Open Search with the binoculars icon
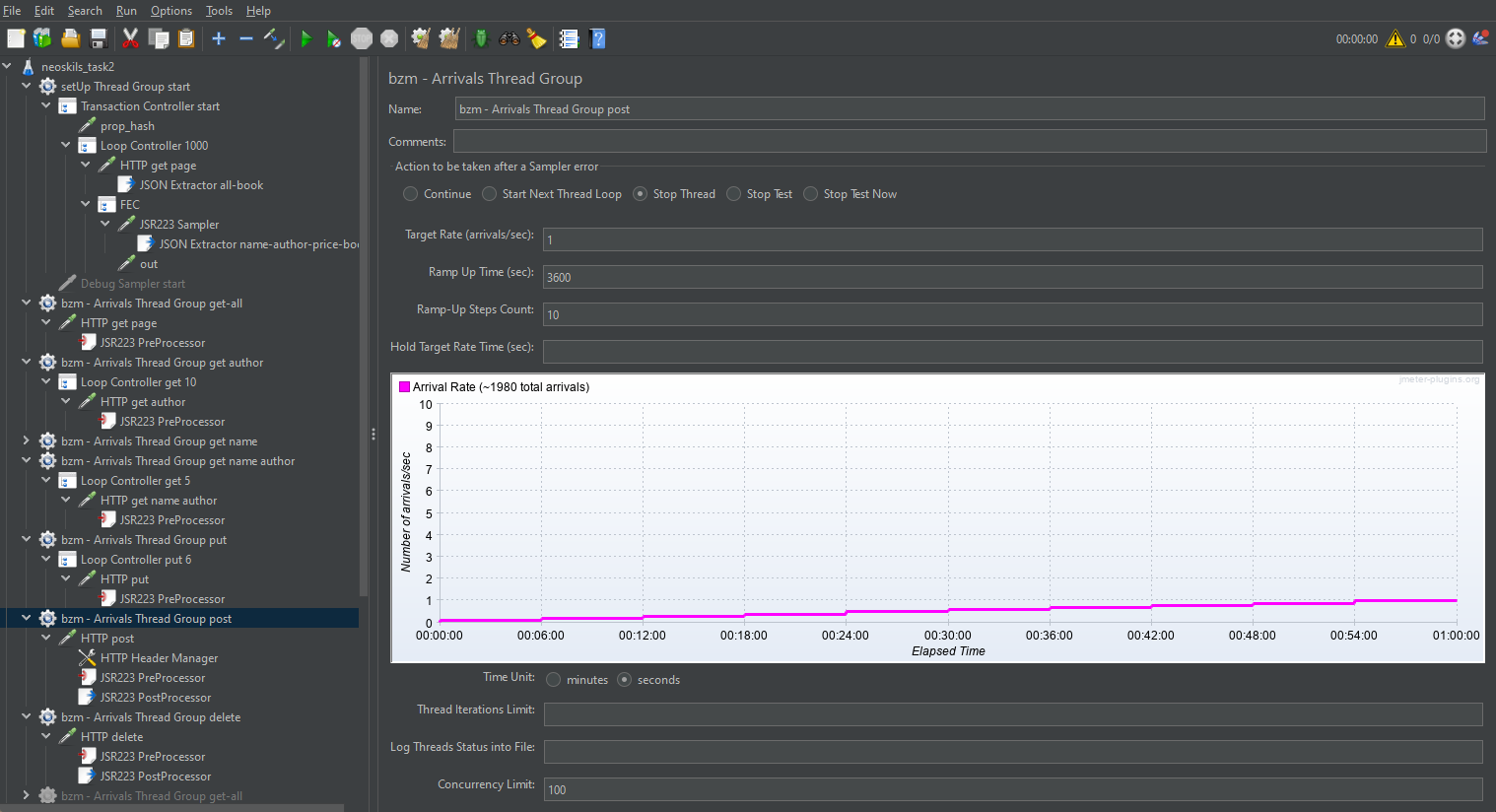Screen dimensions: 1496x812 (509, 38)
